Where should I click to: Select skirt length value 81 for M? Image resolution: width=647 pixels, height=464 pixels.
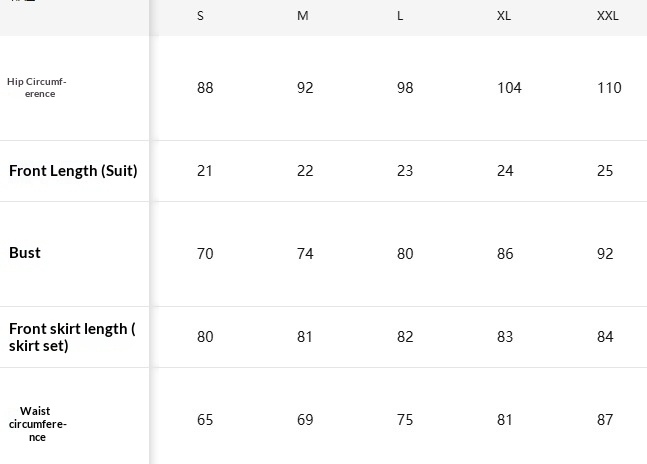tap(305, 337)
